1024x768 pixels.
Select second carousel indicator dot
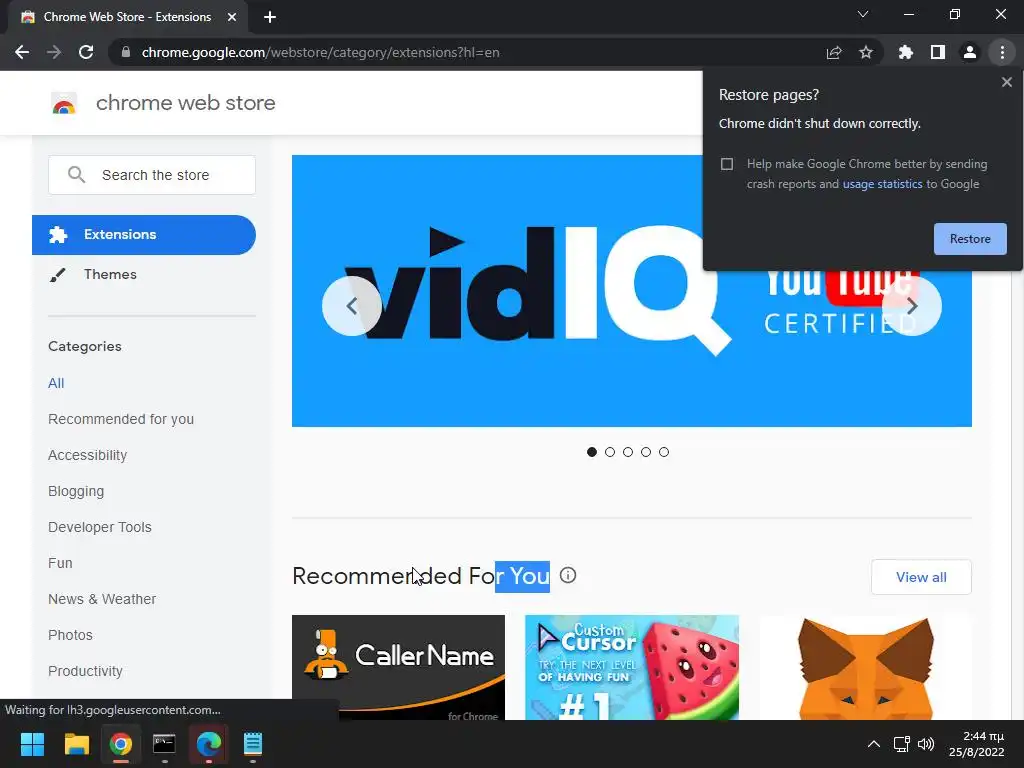[x=610, y=452]
